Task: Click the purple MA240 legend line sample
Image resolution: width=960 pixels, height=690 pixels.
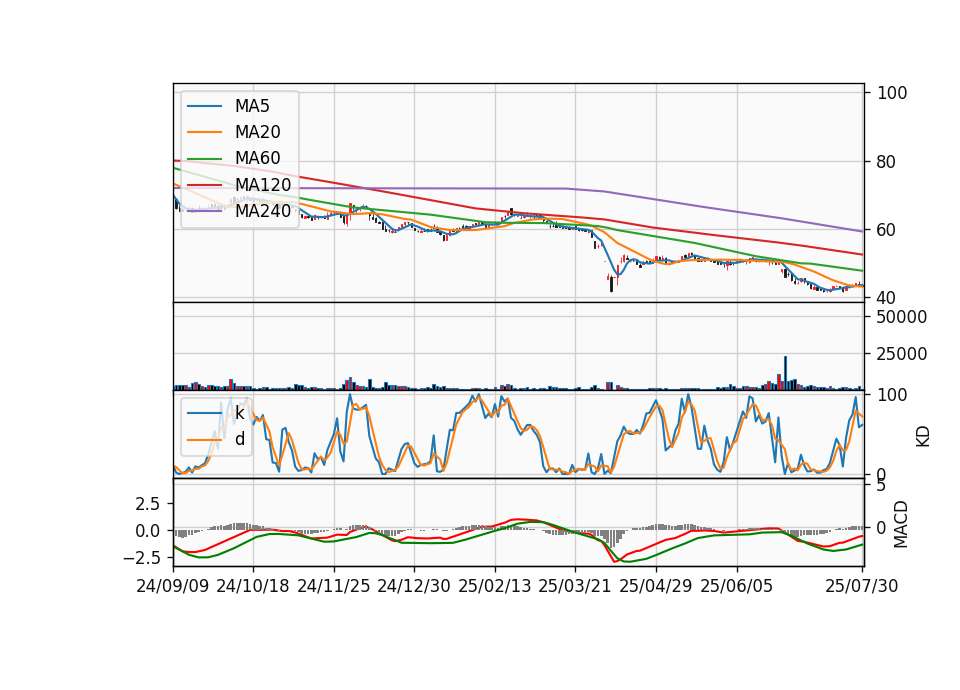Action: tap(204, 211)
